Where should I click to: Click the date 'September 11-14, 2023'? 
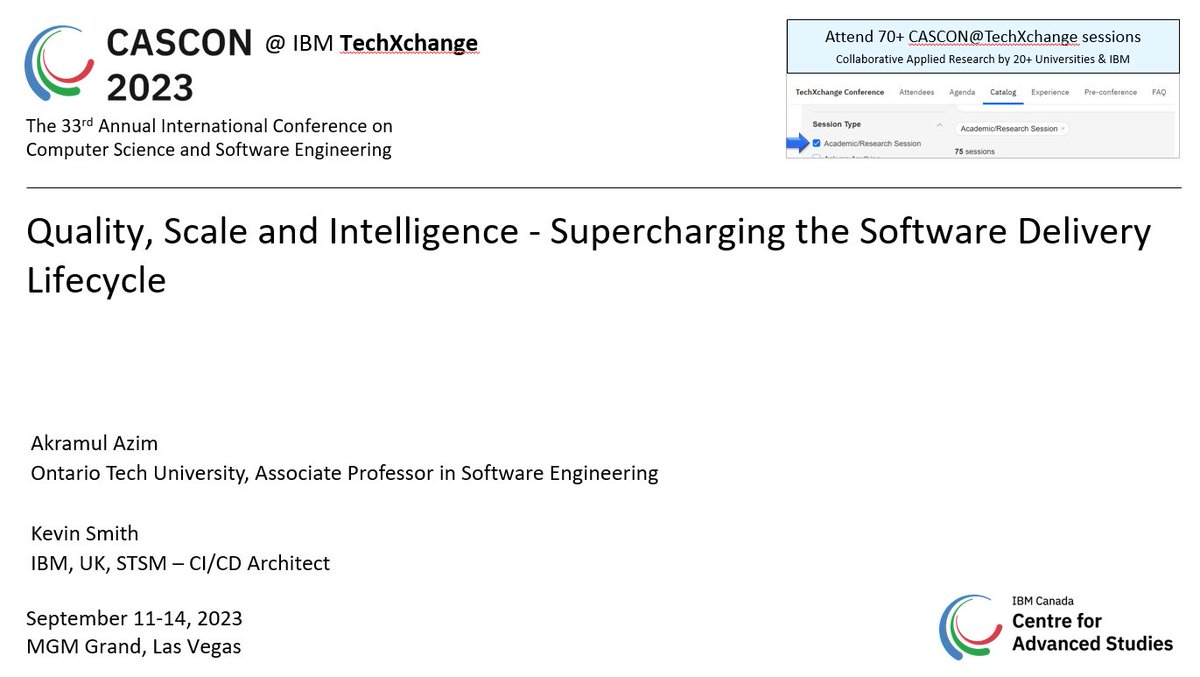click(x=134, y=618)
